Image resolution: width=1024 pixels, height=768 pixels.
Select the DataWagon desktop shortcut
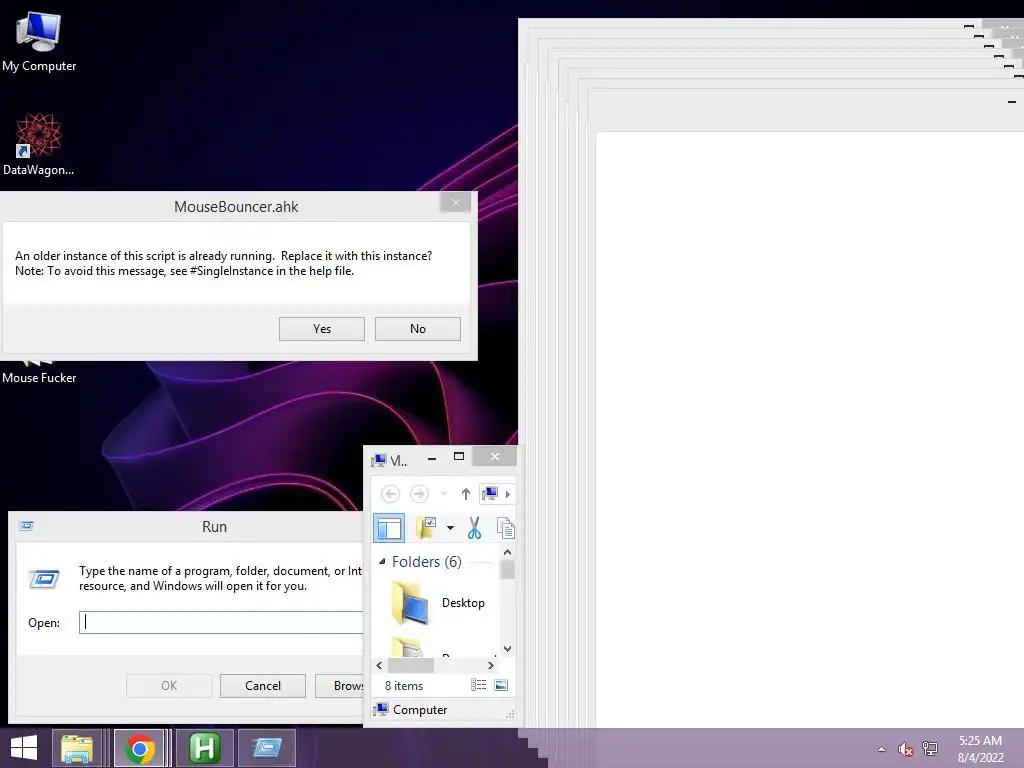(39, 144)
